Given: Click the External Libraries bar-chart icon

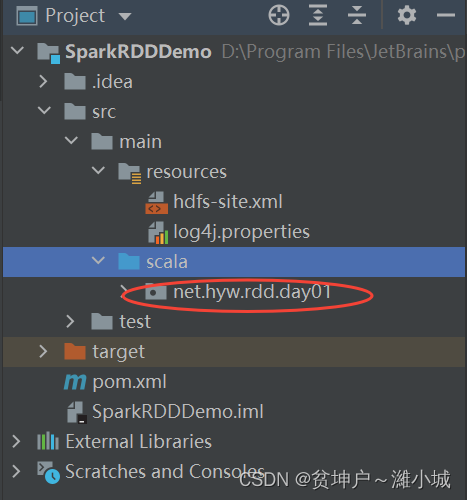Looking at the screenshot, I should point(48,441).
